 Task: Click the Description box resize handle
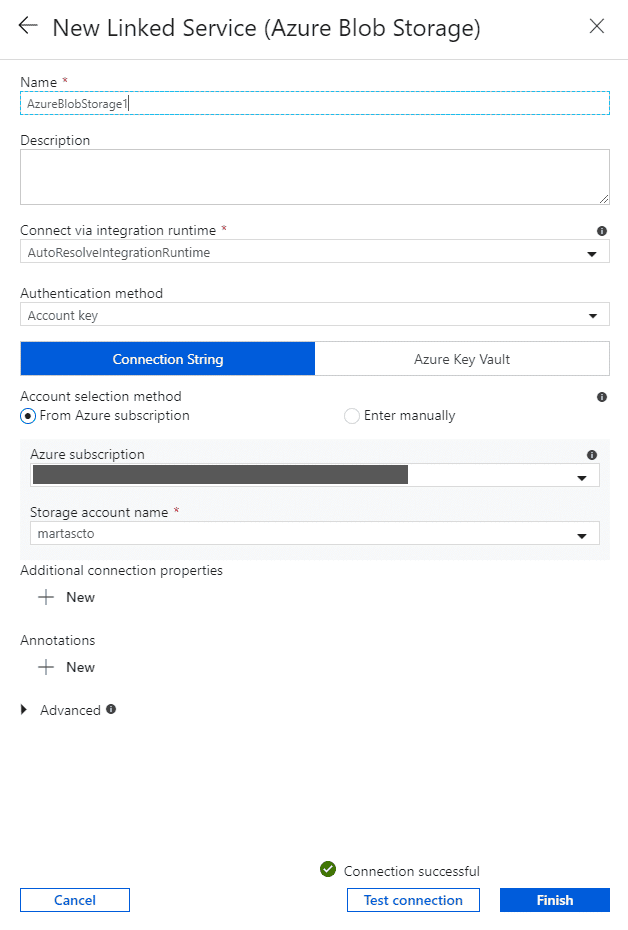[604, 199]
